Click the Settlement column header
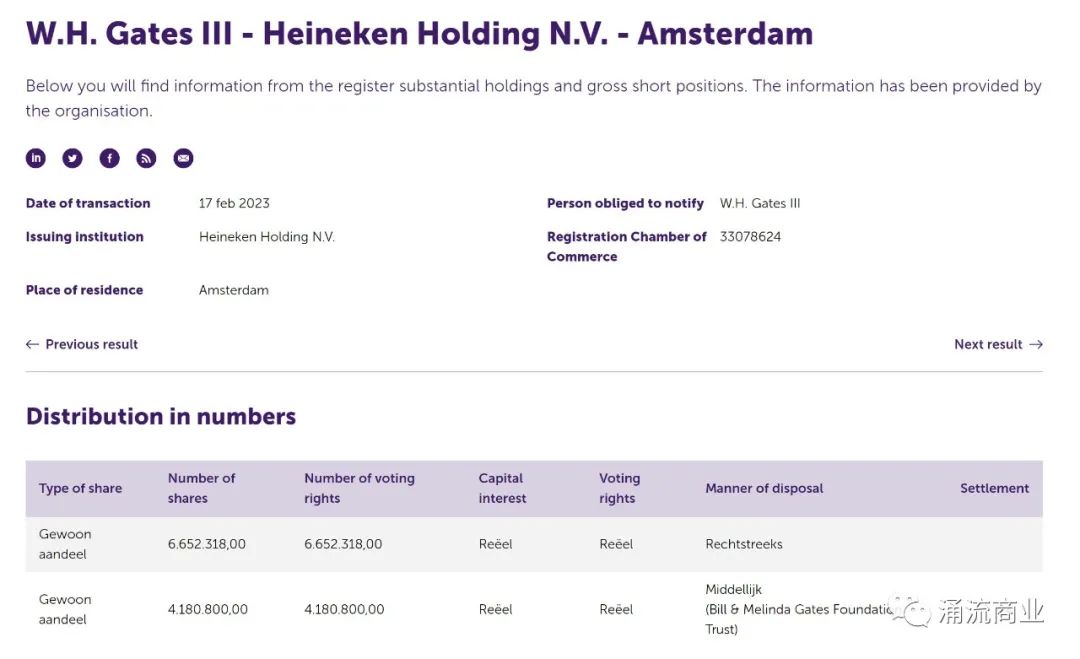This screenshot has width=1080, height=659. coord(994,489)
